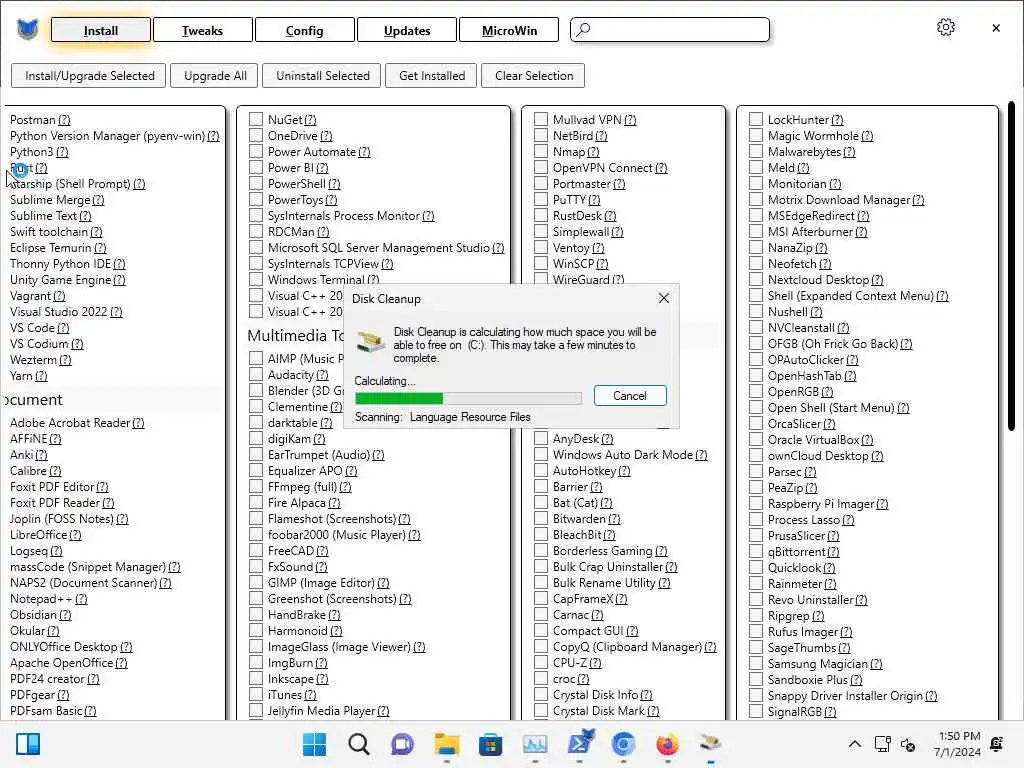Check the HandBrake checkbox
Image resolution: width=1024 pixels, height=768 pixels.
(256, 615)
